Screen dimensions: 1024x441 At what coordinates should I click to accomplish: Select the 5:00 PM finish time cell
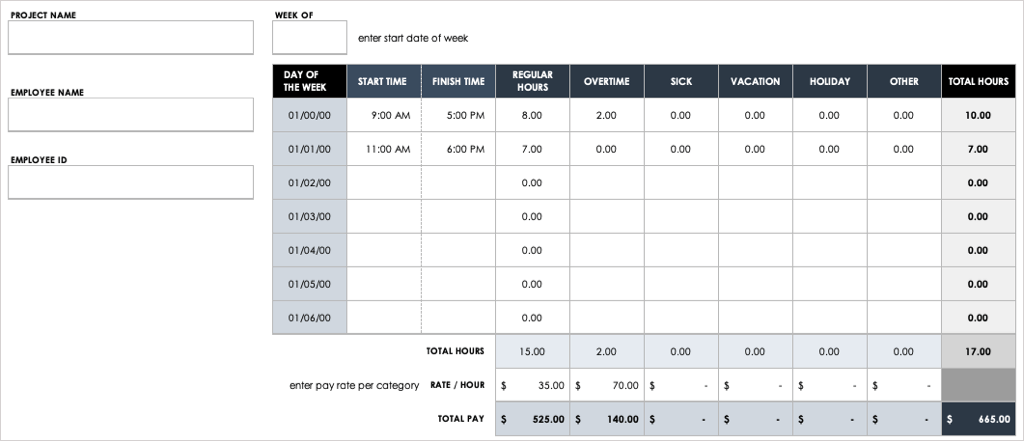(x=458, y=115)
